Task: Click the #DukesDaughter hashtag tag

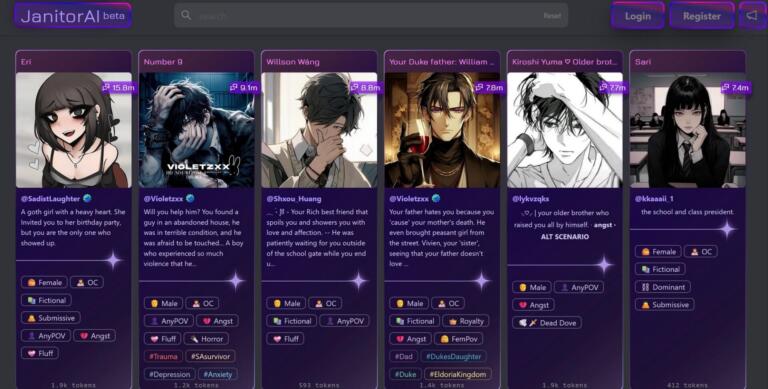Action: click(x=454, y=356)
